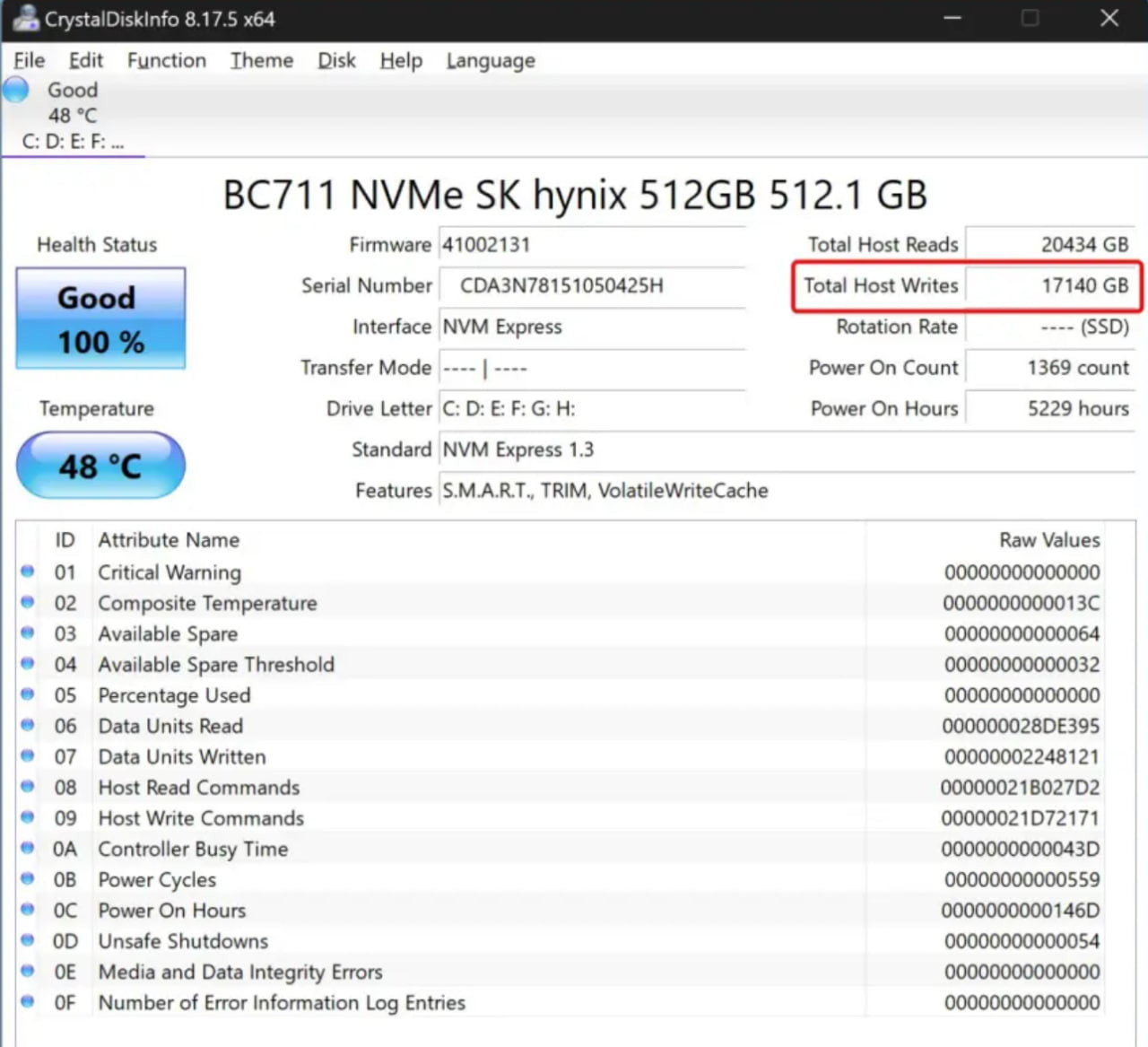
Task: Click the blue disk status orb at top
Action: 16,91
